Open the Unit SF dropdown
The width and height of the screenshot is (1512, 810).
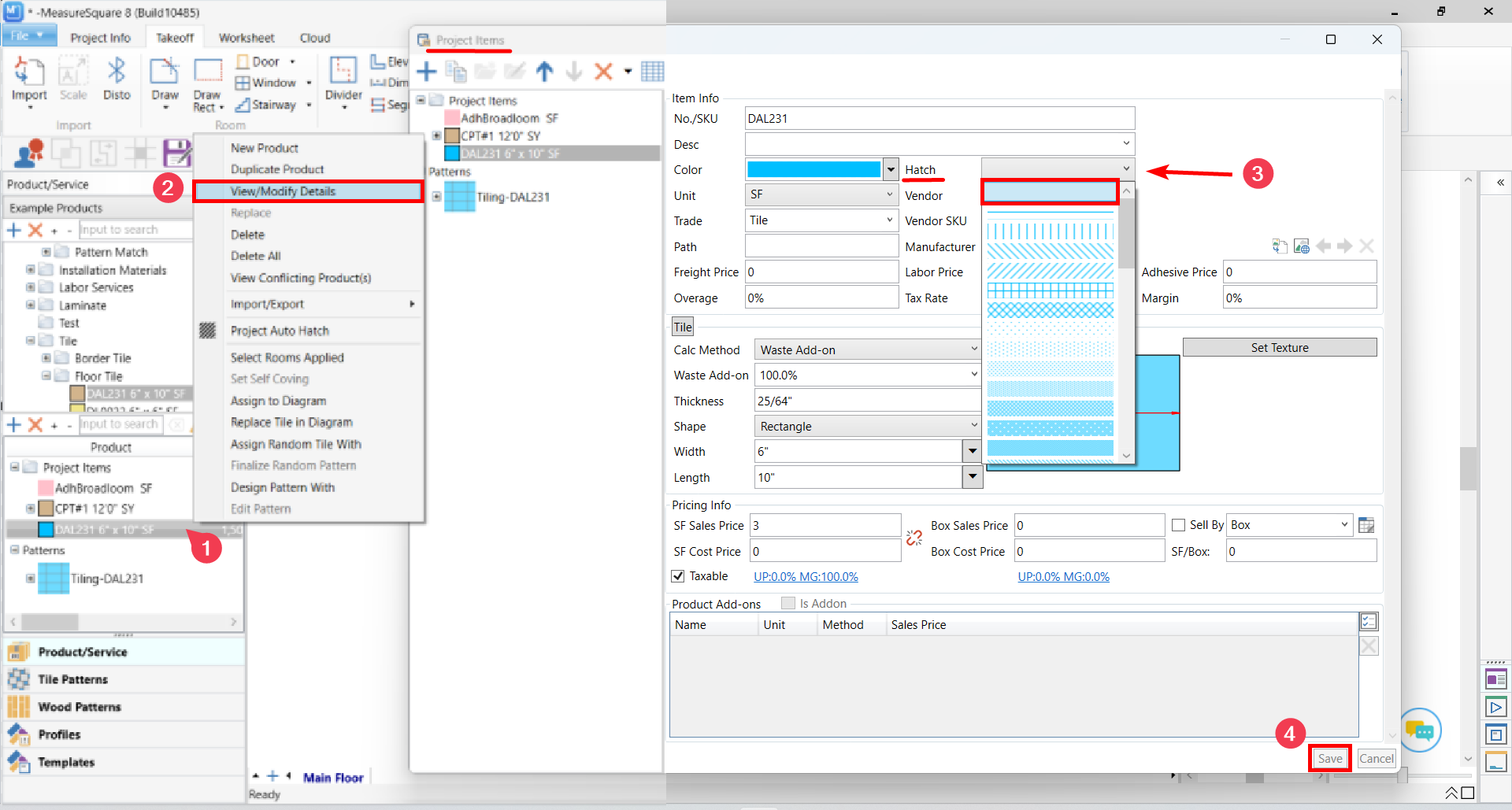tap(821, 194)
